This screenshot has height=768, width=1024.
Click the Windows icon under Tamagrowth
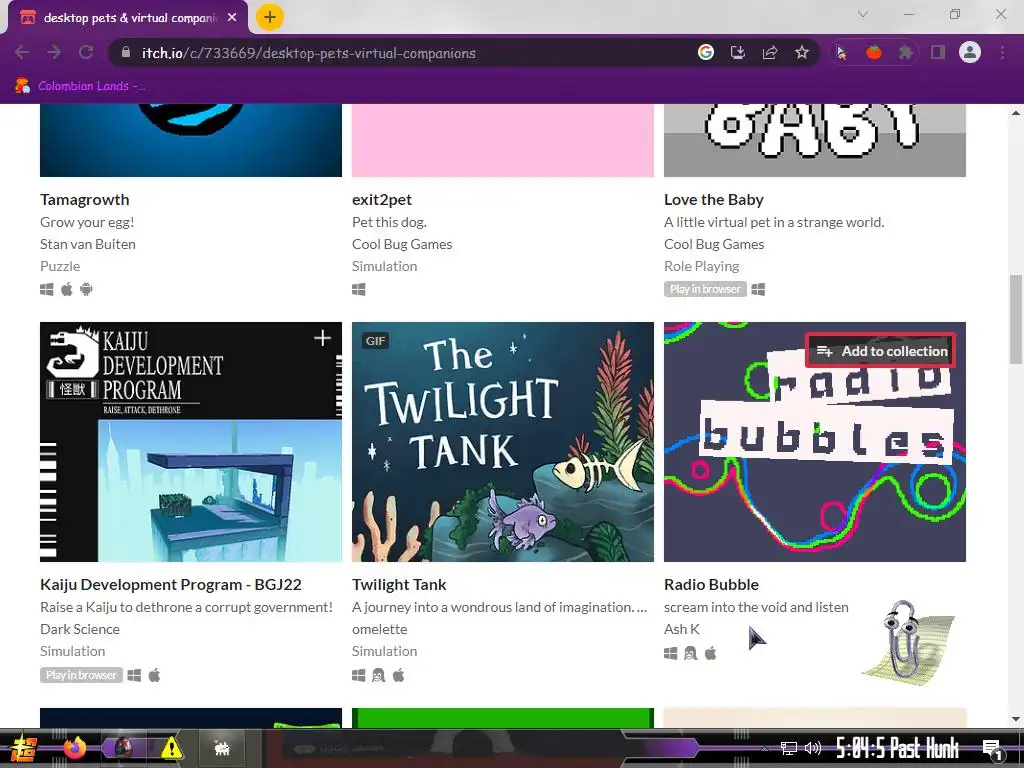[x=46, y=289]
